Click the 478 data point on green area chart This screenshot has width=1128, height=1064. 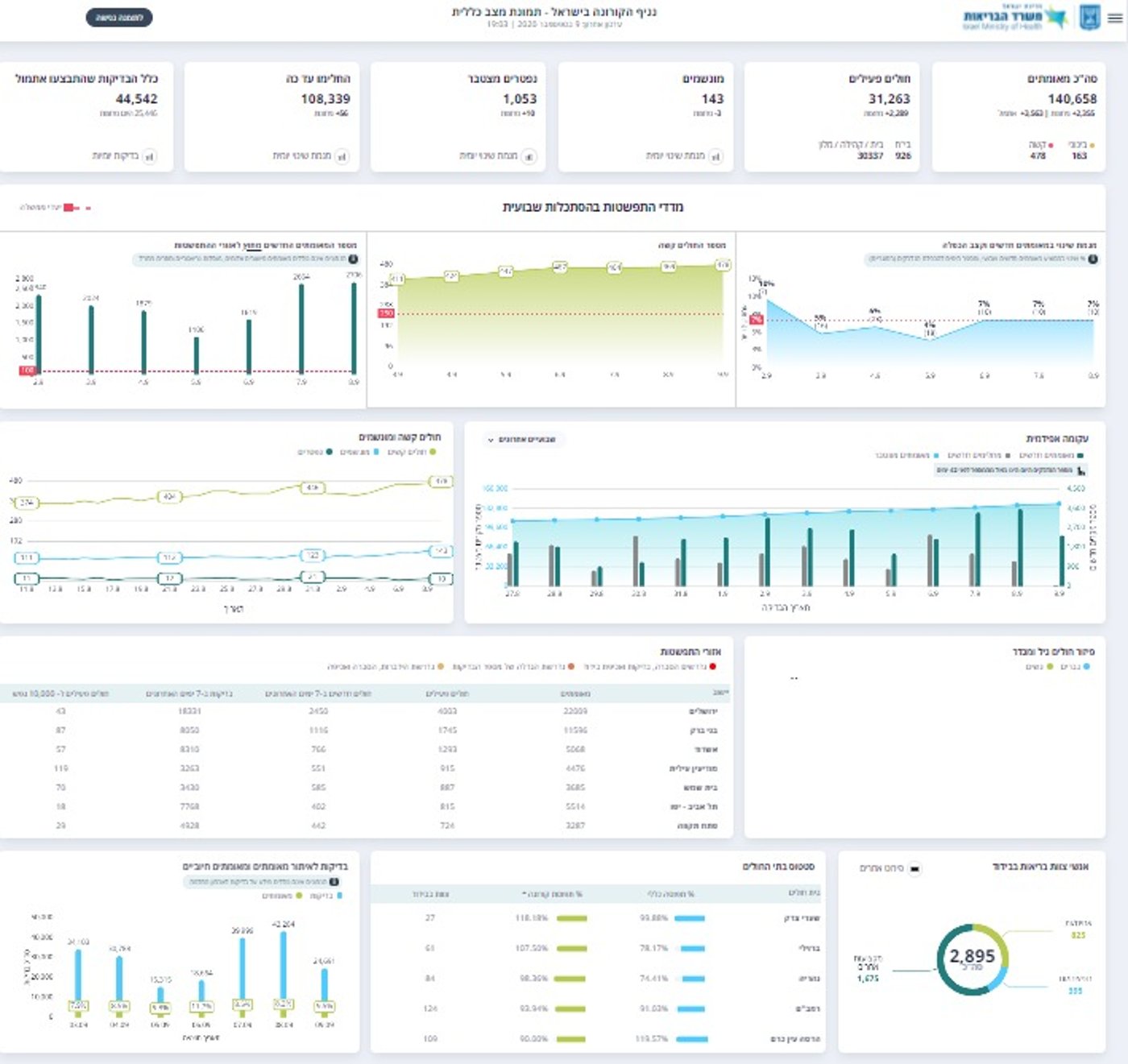coord(723,264)
